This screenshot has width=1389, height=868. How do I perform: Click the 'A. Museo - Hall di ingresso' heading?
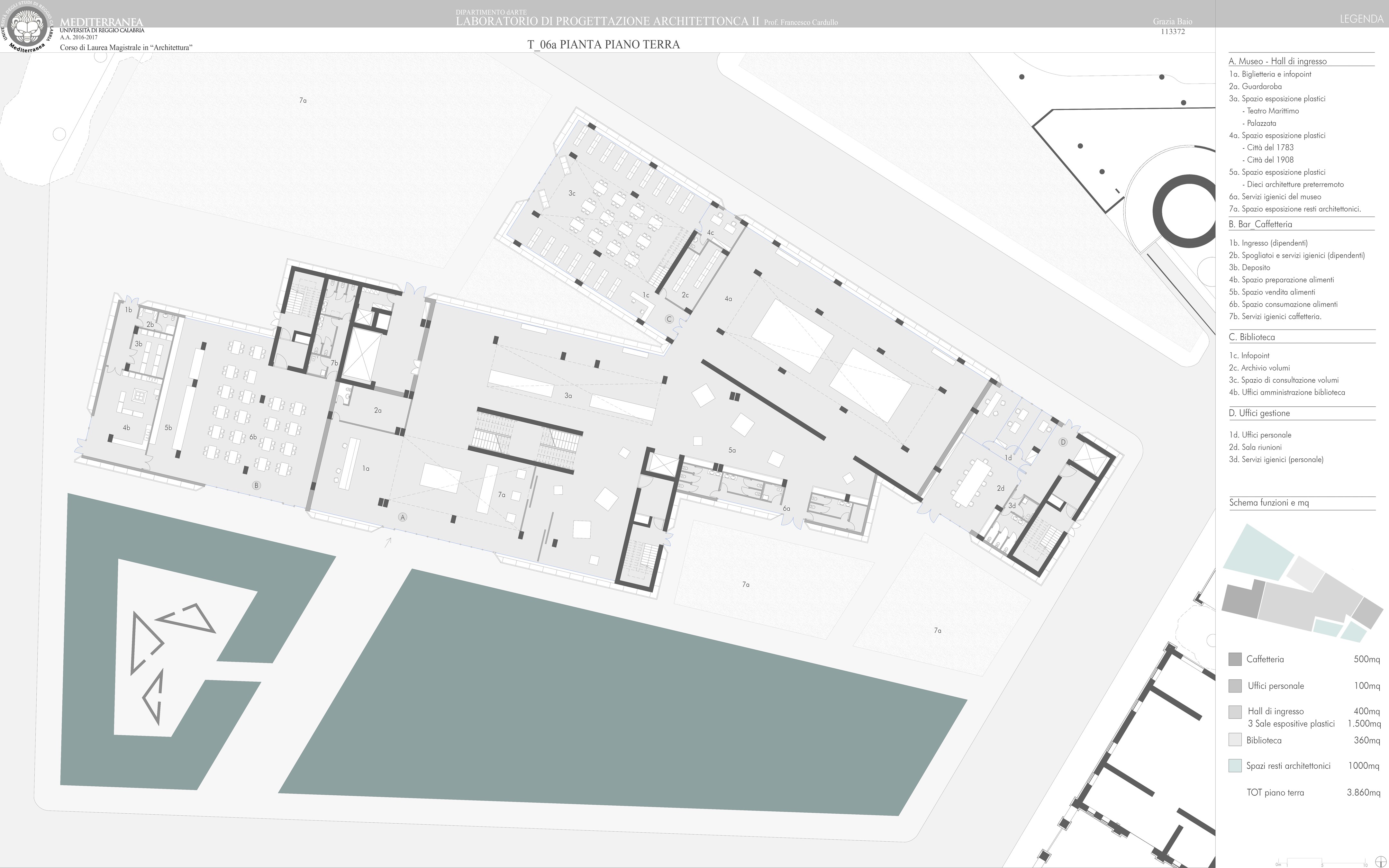coord(1277,61)
